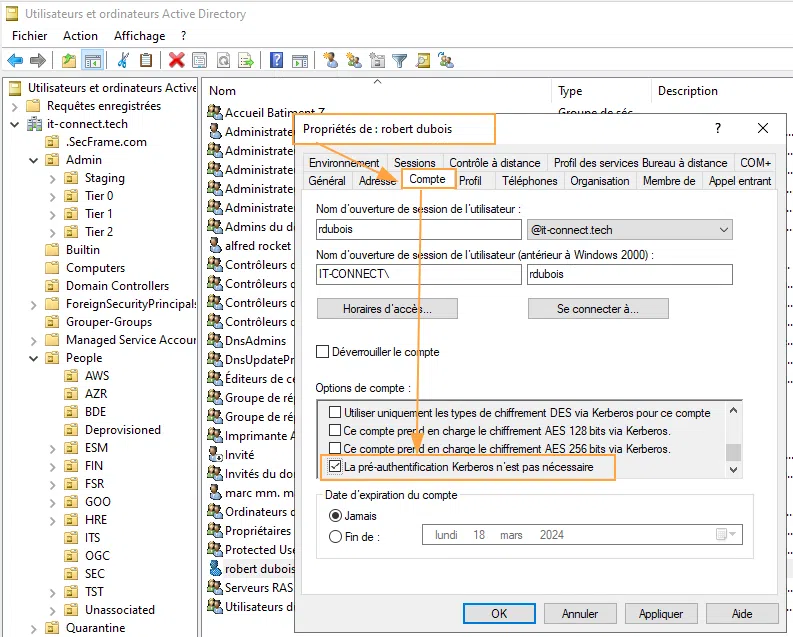This screenshot has width=793, height=637.
Task: Expand ForeignSecurityPrincipals node
Action: [33, 305]
